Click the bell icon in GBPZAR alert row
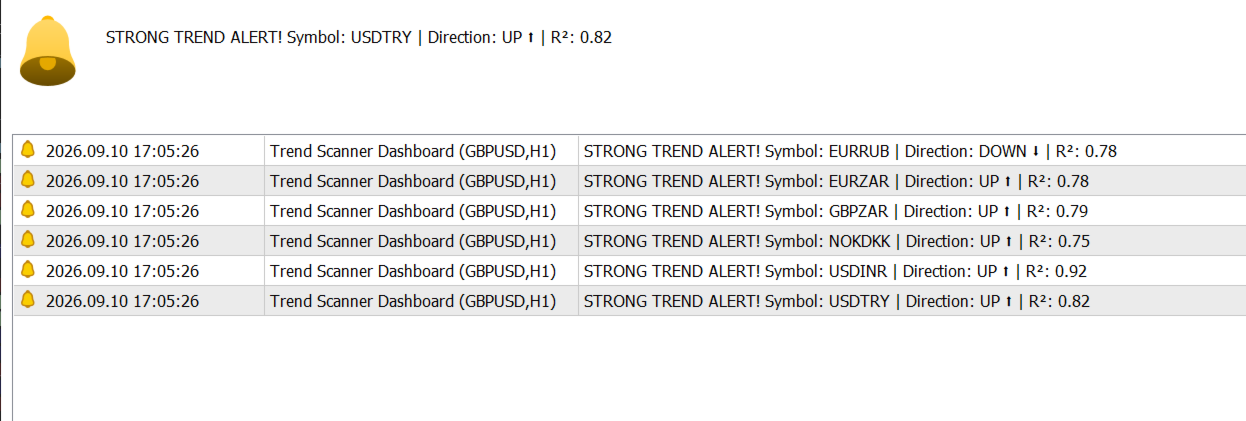Image resolution: width=1246 pixels, height=421 pixels. pyautogui.click(x=28, y=210)
